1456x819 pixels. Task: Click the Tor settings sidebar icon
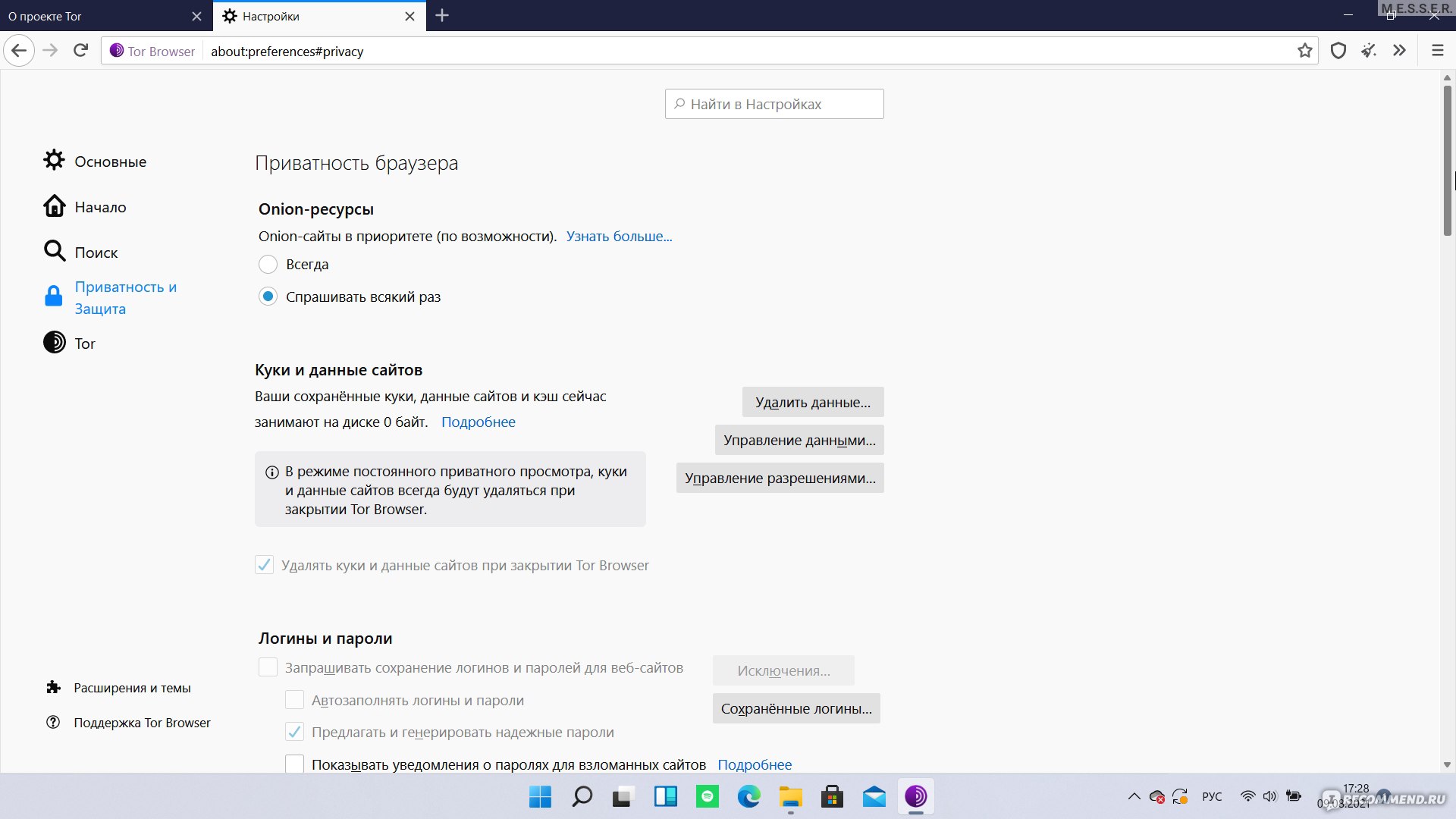coord(54,343)
